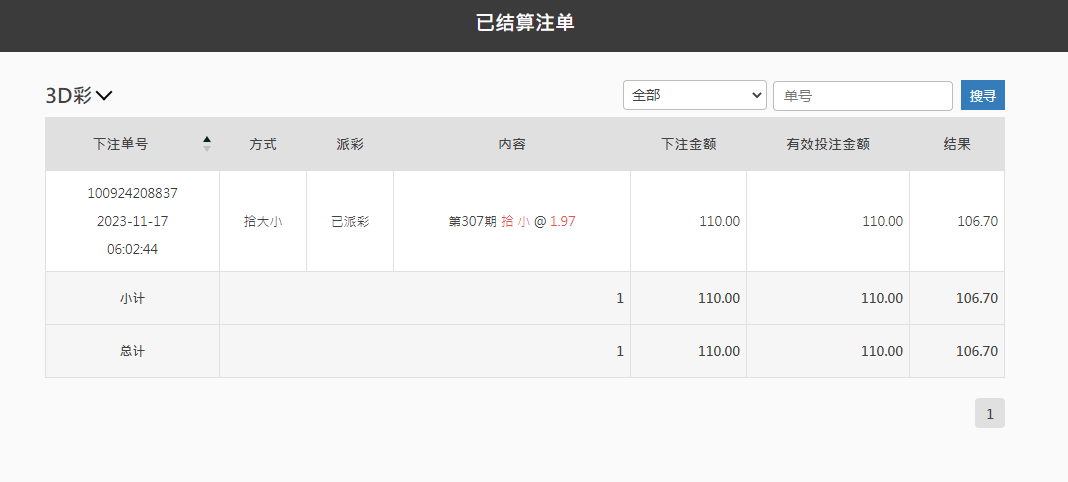This screenshot has width=1068, height=482.
Task: Click the 结果 column header
Action: click(x=957, y=144)
